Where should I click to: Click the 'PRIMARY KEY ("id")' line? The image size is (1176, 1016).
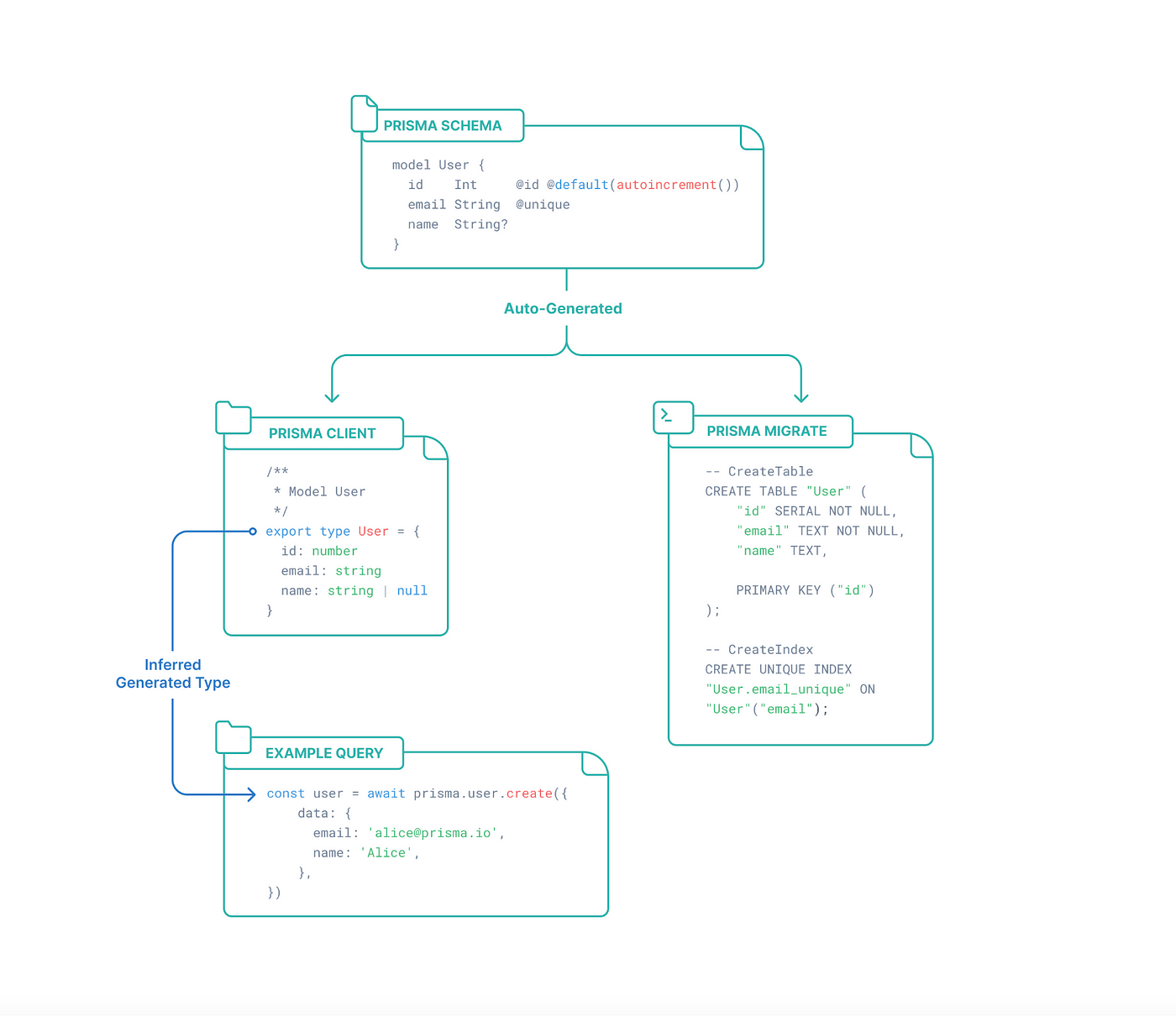(806, 590)
